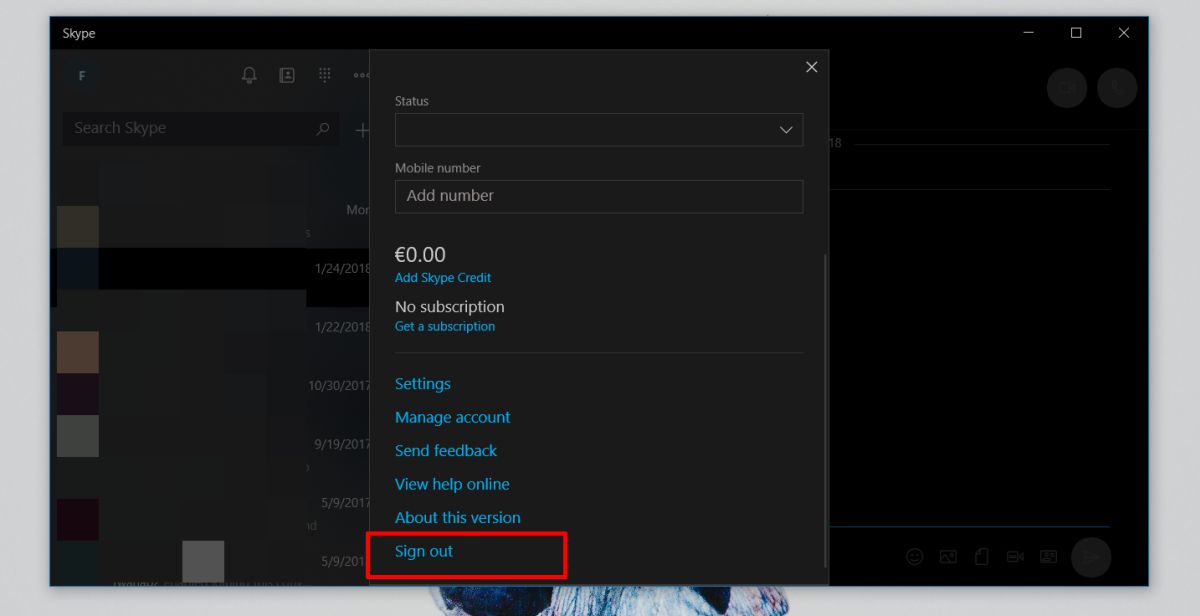Image resolution: width=1200 pixels, height=616 pixels.
Task: Open the notifications bell icon
Action: click(x=250, y=75)
